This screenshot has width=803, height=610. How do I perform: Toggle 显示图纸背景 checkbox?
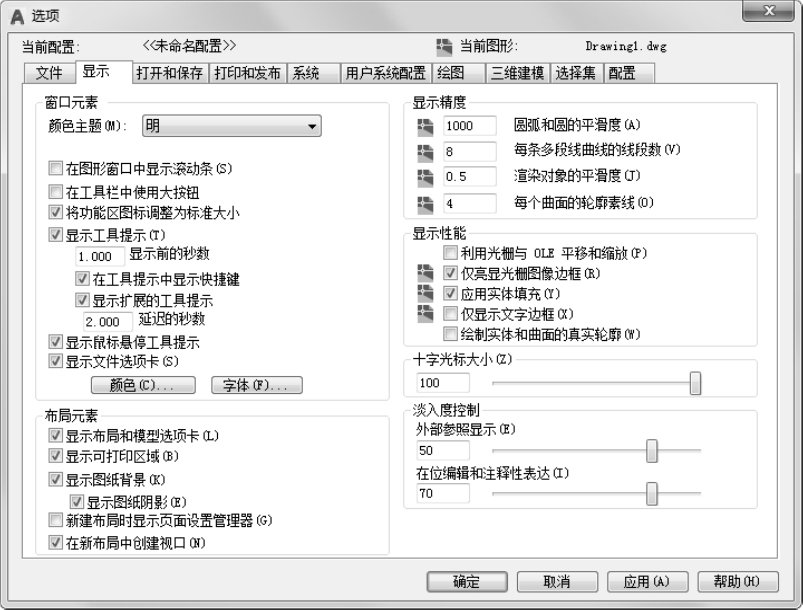coord(55,479)
